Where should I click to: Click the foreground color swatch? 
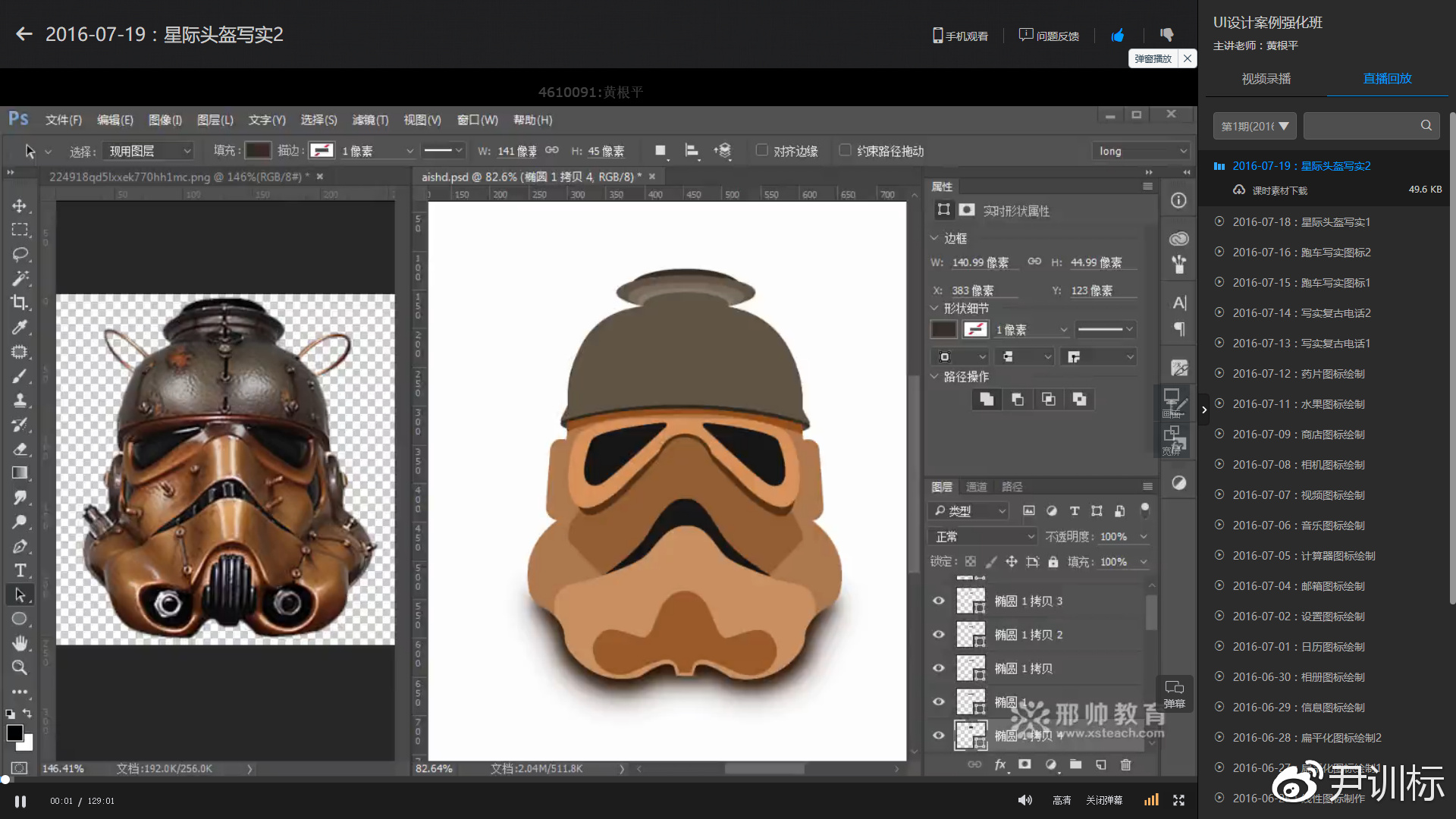pyautogui.click(x=14, y=733)
